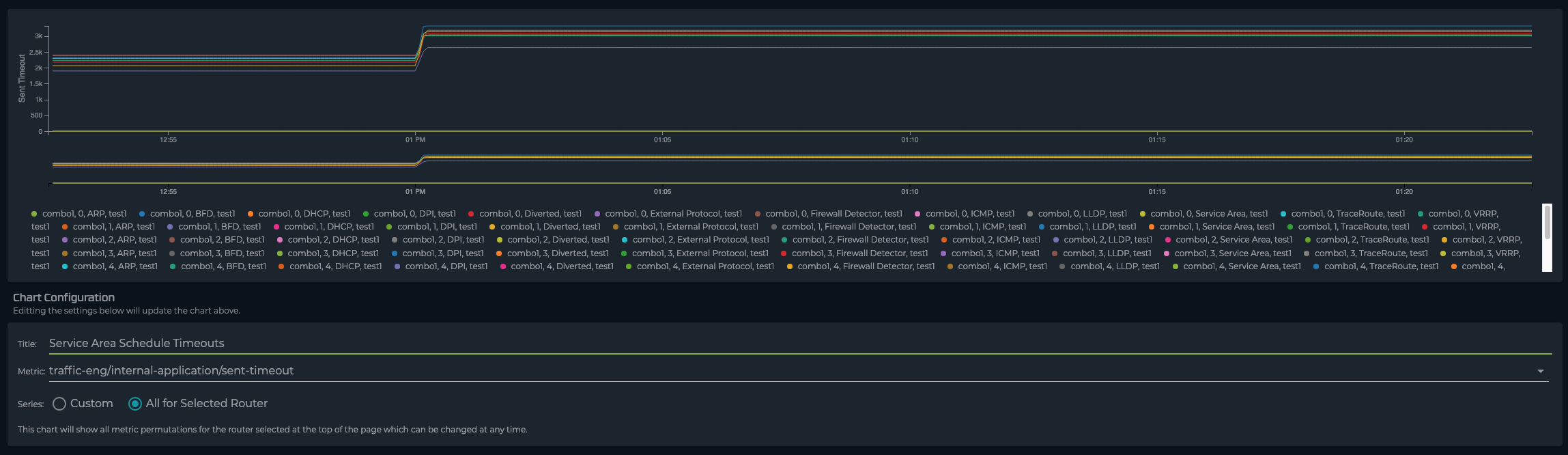Click legend item combo1, 1, BFD, test1

[214, 227]
